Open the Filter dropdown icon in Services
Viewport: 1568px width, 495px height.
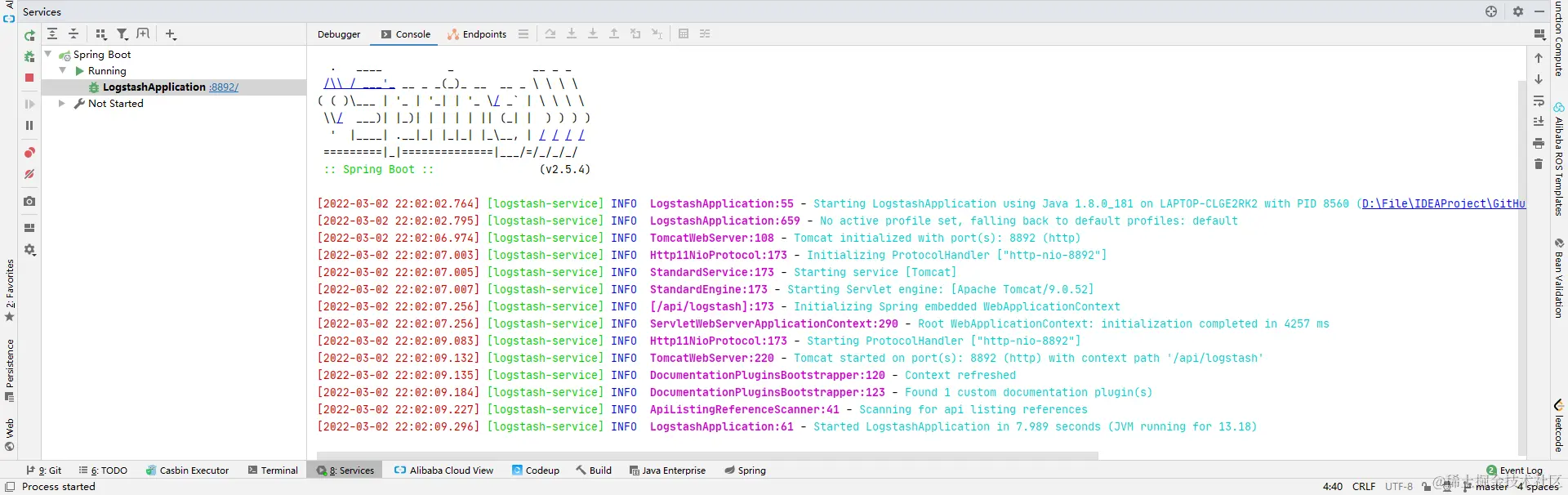122,33
